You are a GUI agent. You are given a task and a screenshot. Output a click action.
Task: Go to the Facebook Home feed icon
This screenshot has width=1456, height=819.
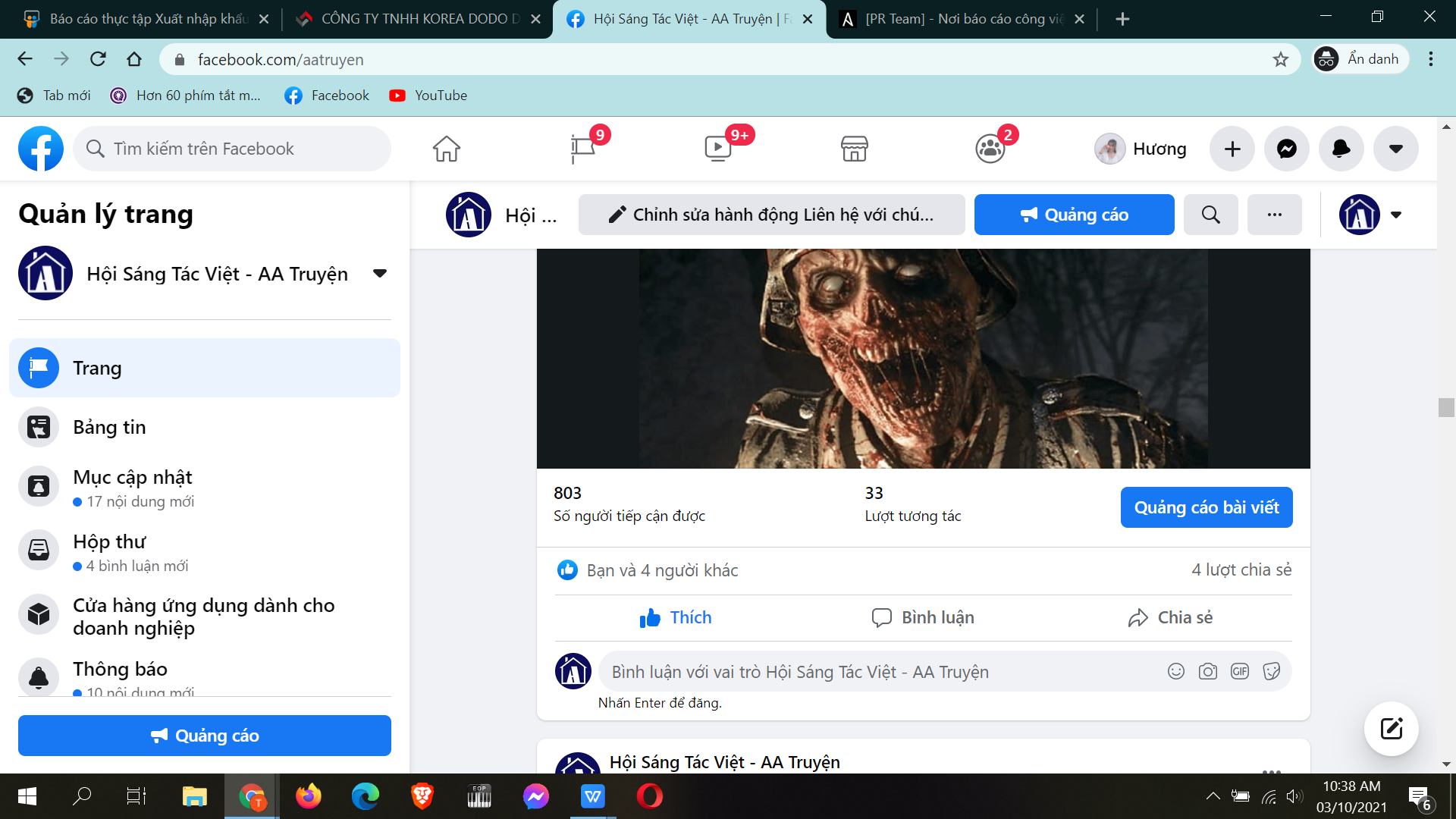[x=447, y=149]
